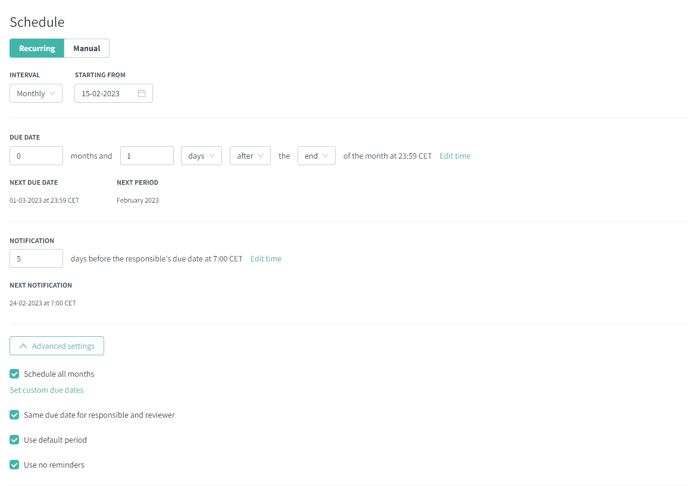688x486 pixels.
Task: Open the end of month dropdown
Action: tap(316, 156)
